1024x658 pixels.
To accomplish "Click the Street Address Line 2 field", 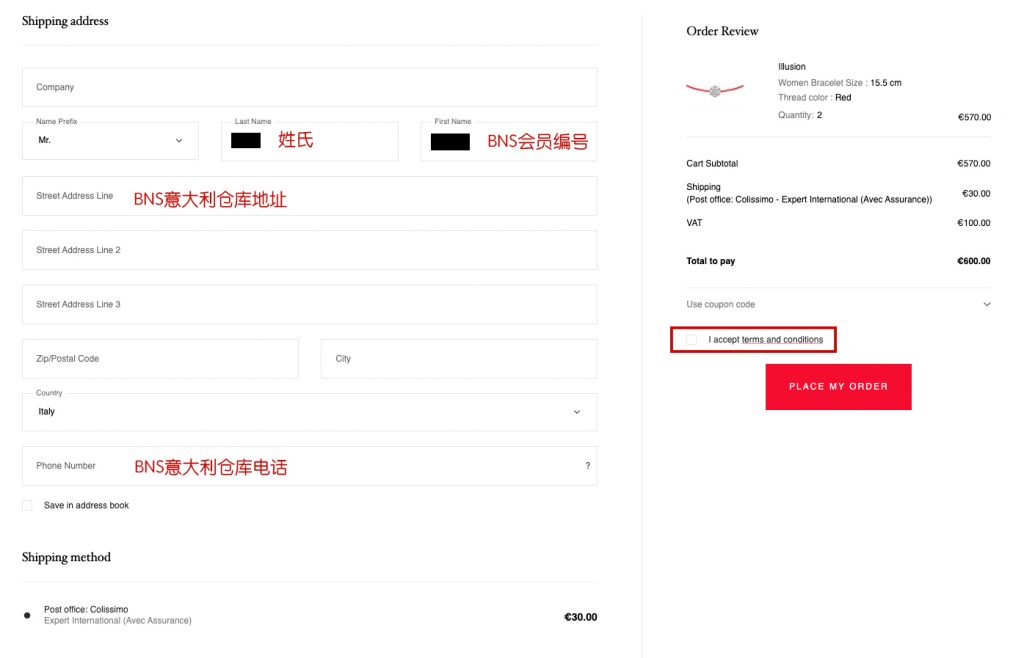I will tap(310, 250).
